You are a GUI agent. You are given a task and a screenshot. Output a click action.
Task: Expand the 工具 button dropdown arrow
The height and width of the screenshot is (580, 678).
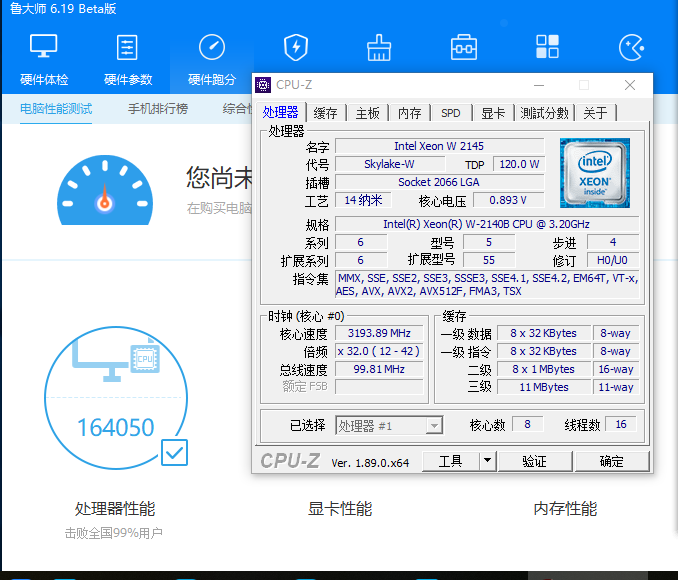tap(488, 461)
